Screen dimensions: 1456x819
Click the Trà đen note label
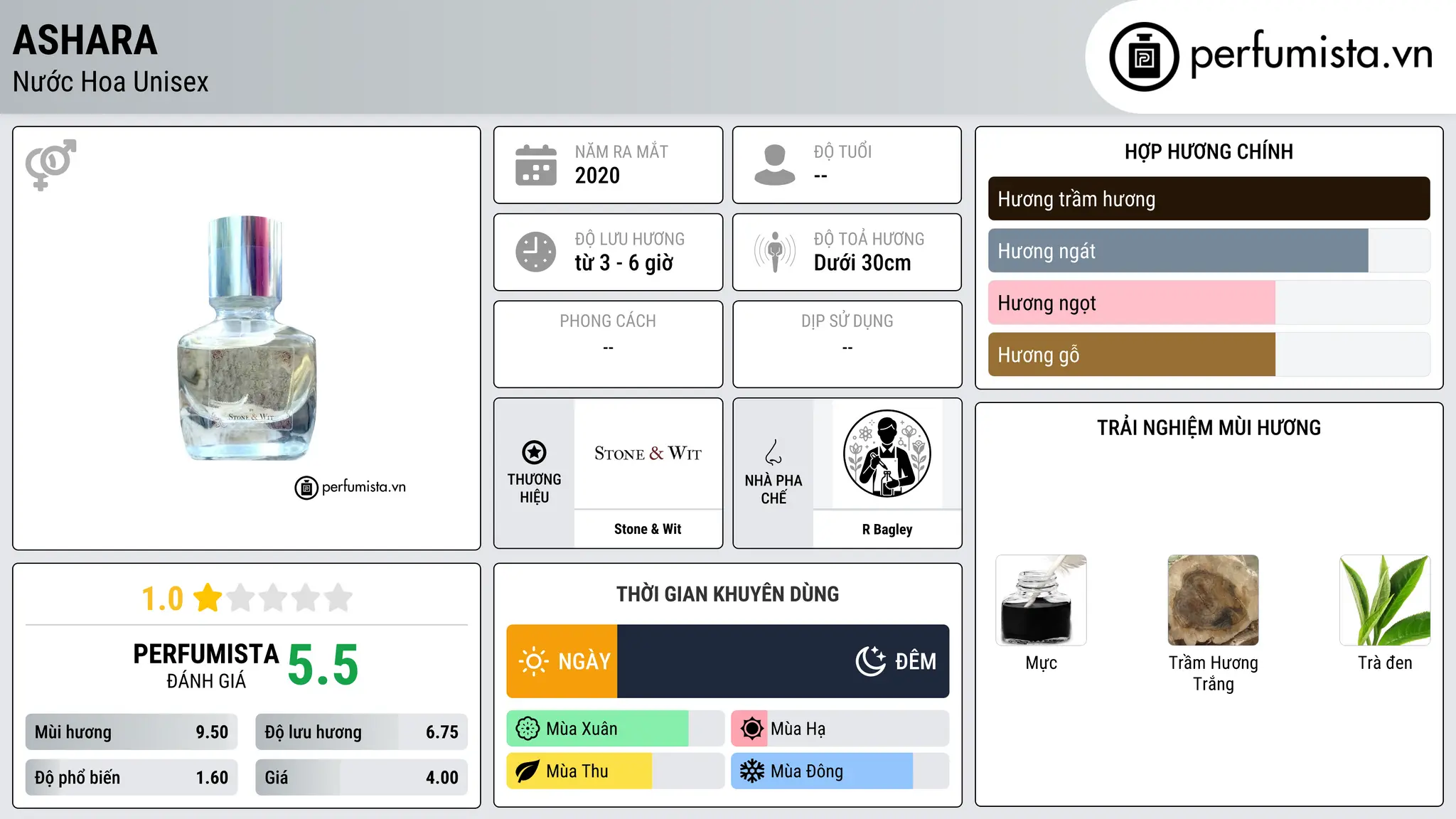(1385, 663)
